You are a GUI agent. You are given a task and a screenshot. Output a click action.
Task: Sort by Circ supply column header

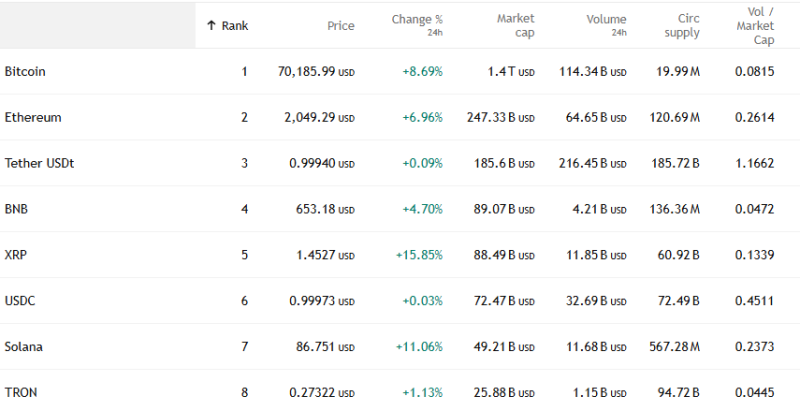682,25
